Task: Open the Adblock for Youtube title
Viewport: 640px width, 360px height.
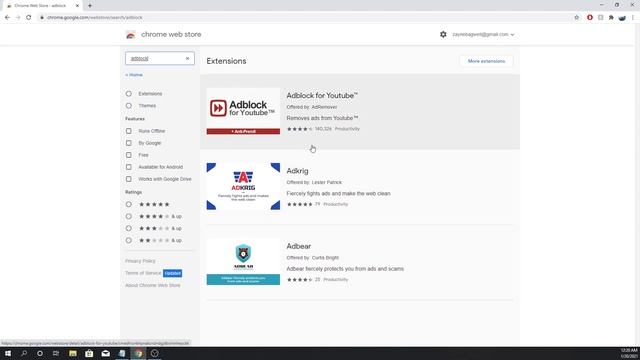Action: [322, 96]
